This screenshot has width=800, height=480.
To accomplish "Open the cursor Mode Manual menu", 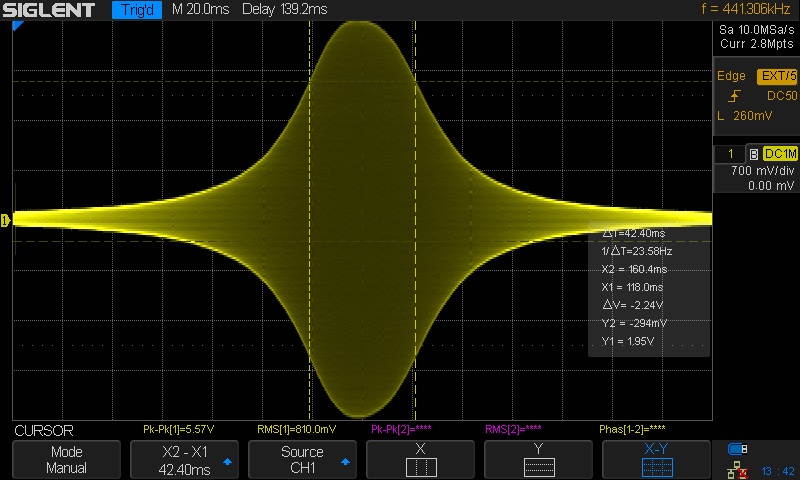I will tap(67, 459).
